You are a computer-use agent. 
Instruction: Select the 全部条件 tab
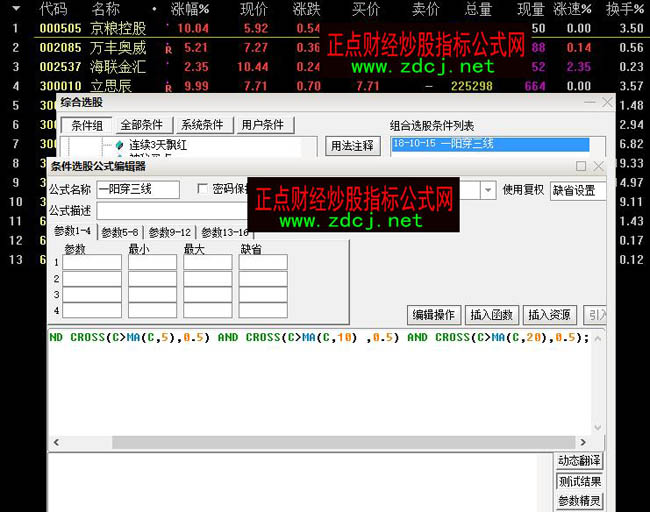(x=141, y=125)
